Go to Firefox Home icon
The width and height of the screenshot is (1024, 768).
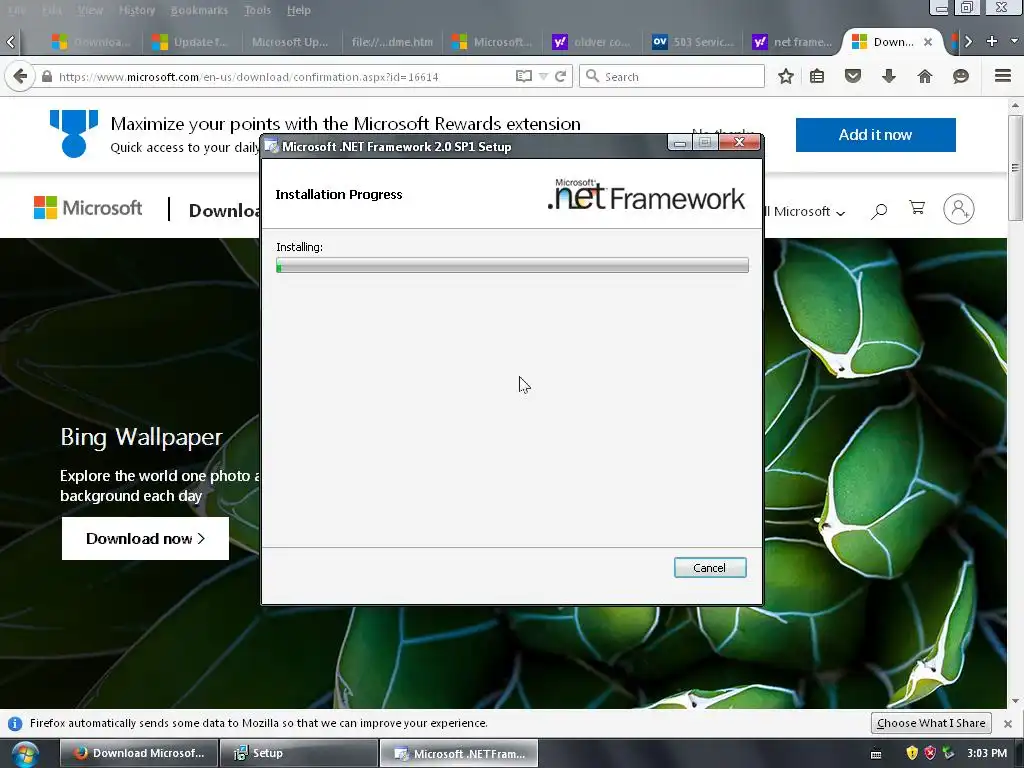[925, 76]
